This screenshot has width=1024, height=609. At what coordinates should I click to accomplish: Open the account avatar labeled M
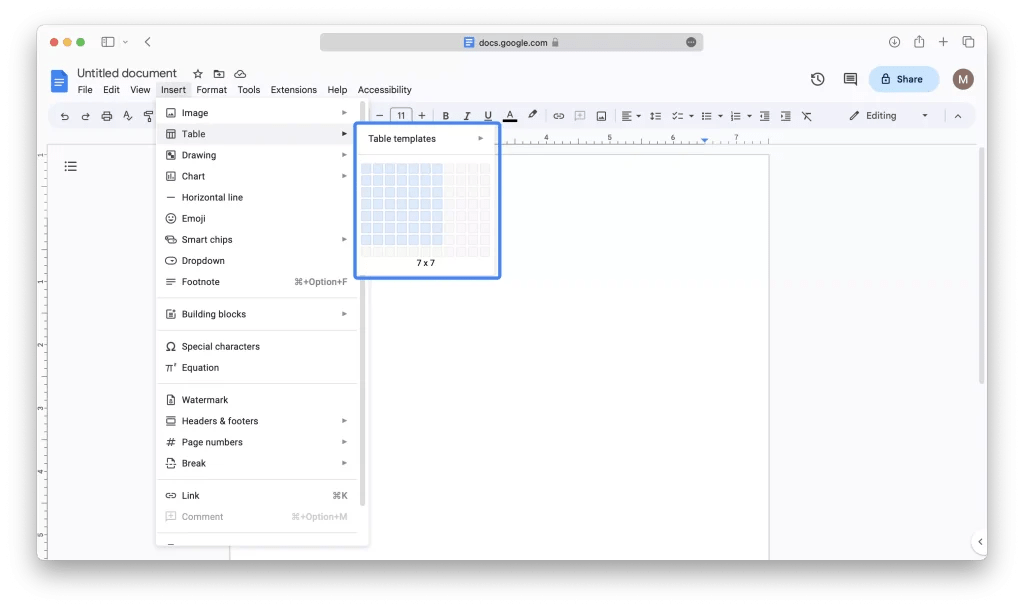963,79
